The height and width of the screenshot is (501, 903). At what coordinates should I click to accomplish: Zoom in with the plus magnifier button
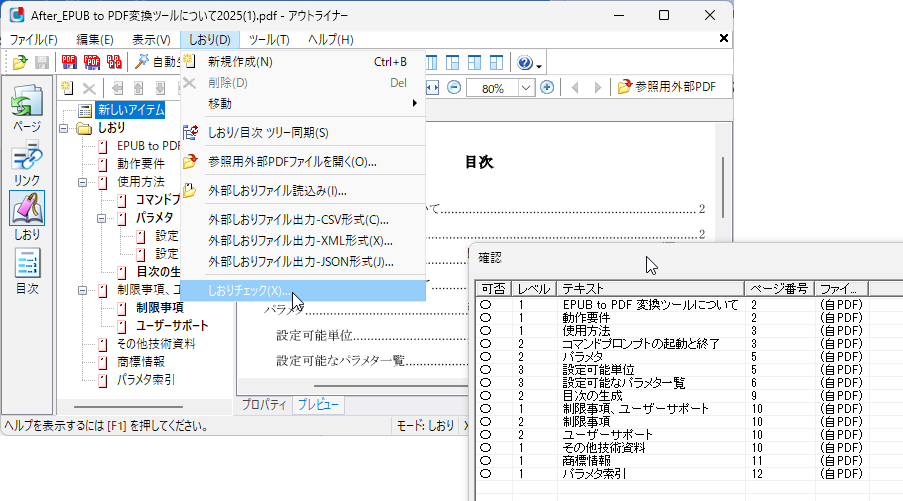pos(547,88)
